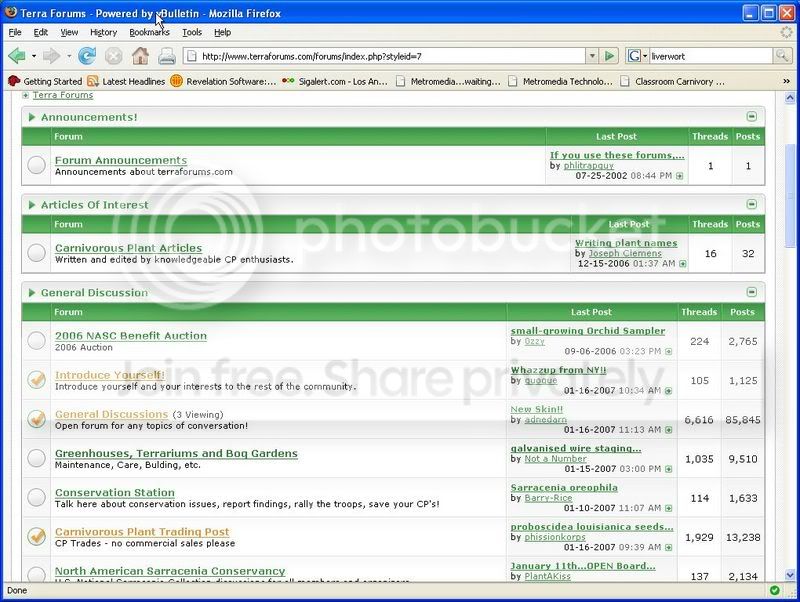Screen dimensions: 800x602
Task: Open the North American Sarracenia Conservancy link
Action: point(170,571)
